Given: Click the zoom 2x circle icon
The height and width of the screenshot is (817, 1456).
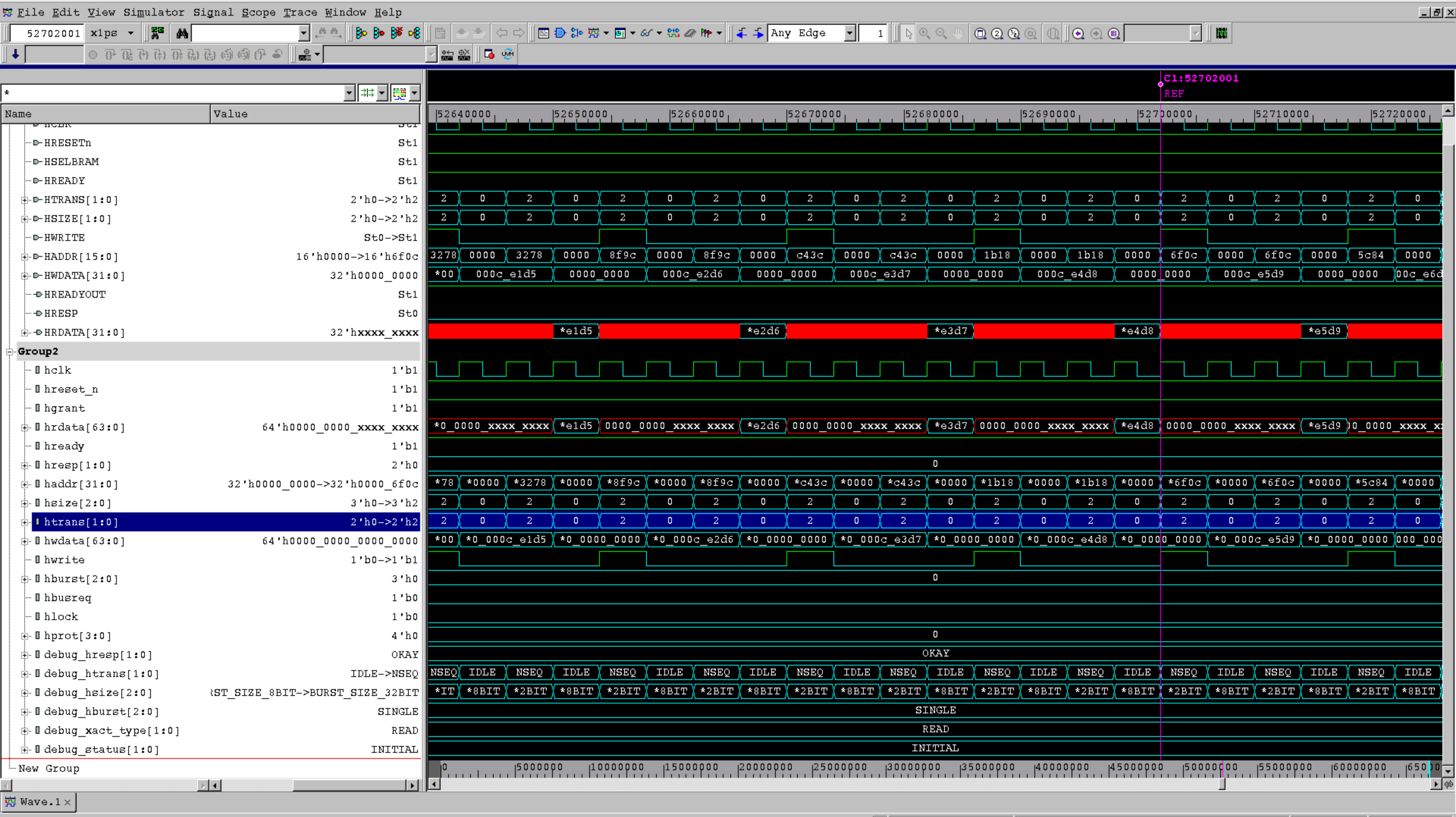Looking at the screenshot, I should (x=997, y=33).
